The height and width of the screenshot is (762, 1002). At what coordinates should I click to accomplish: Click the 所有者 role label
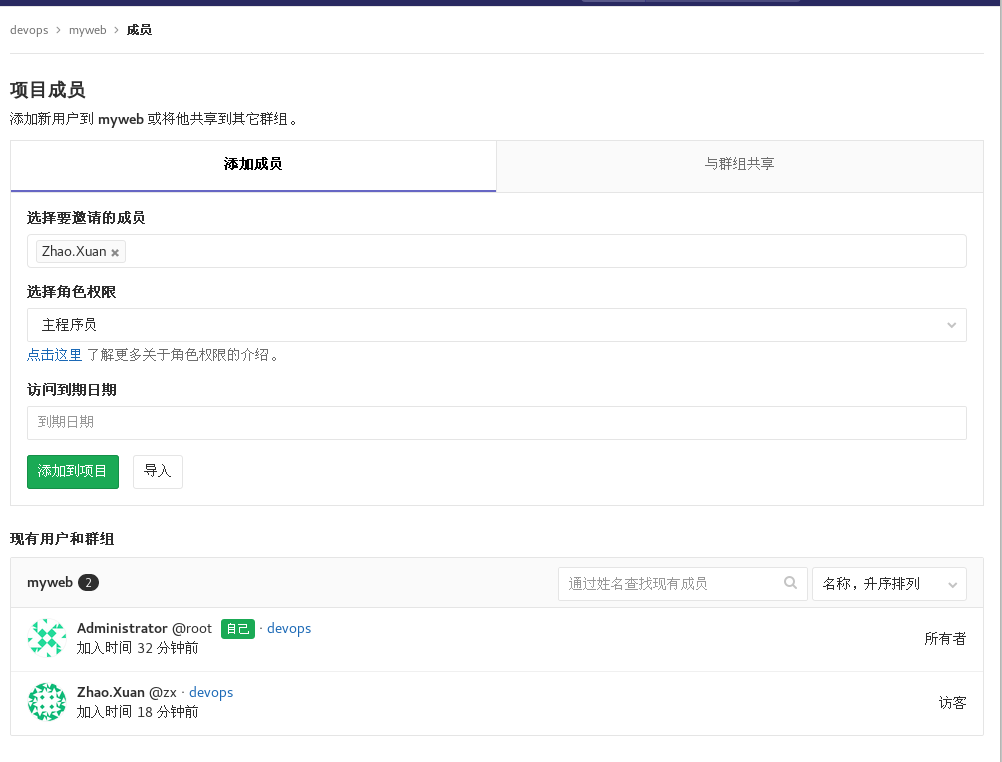pos(945,639)
